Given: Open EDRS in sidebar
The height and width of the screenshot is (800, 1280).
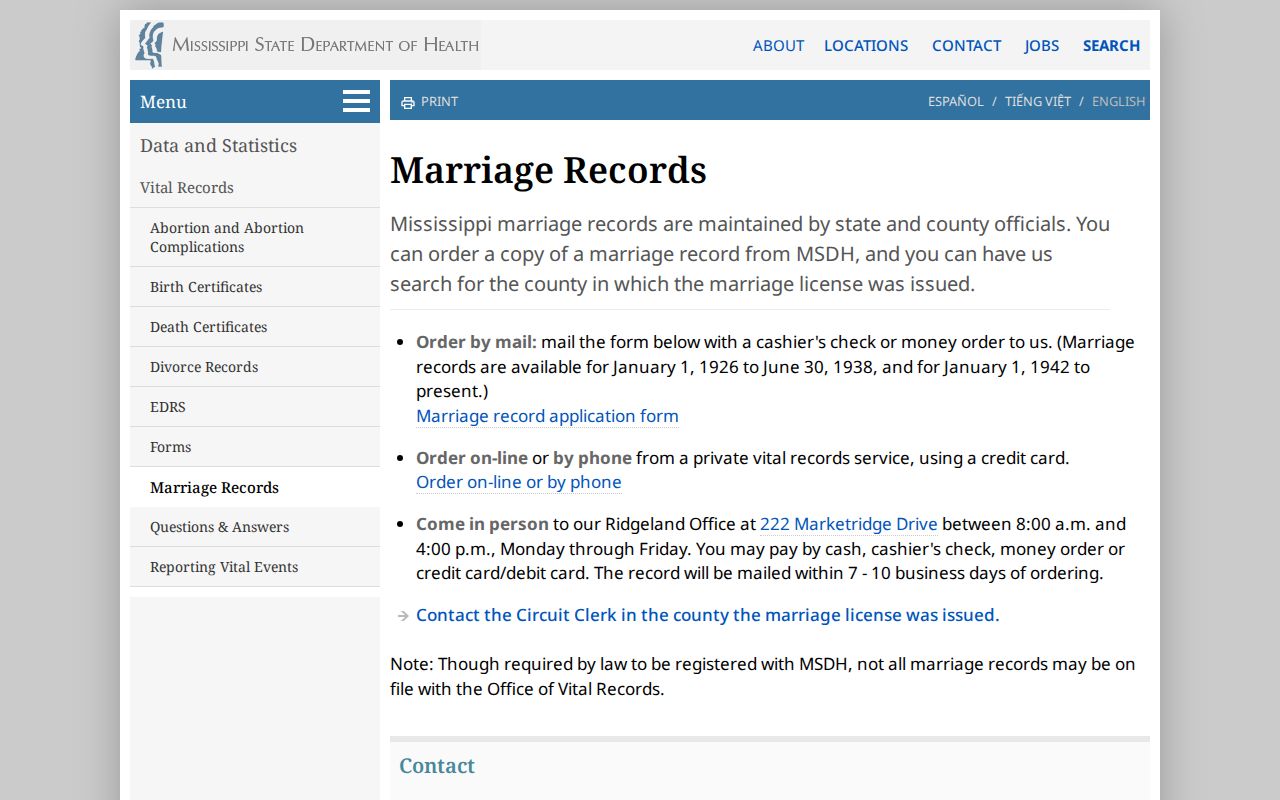Looking at the screenshot, I should pyautogui.click(x=255, y=407).
